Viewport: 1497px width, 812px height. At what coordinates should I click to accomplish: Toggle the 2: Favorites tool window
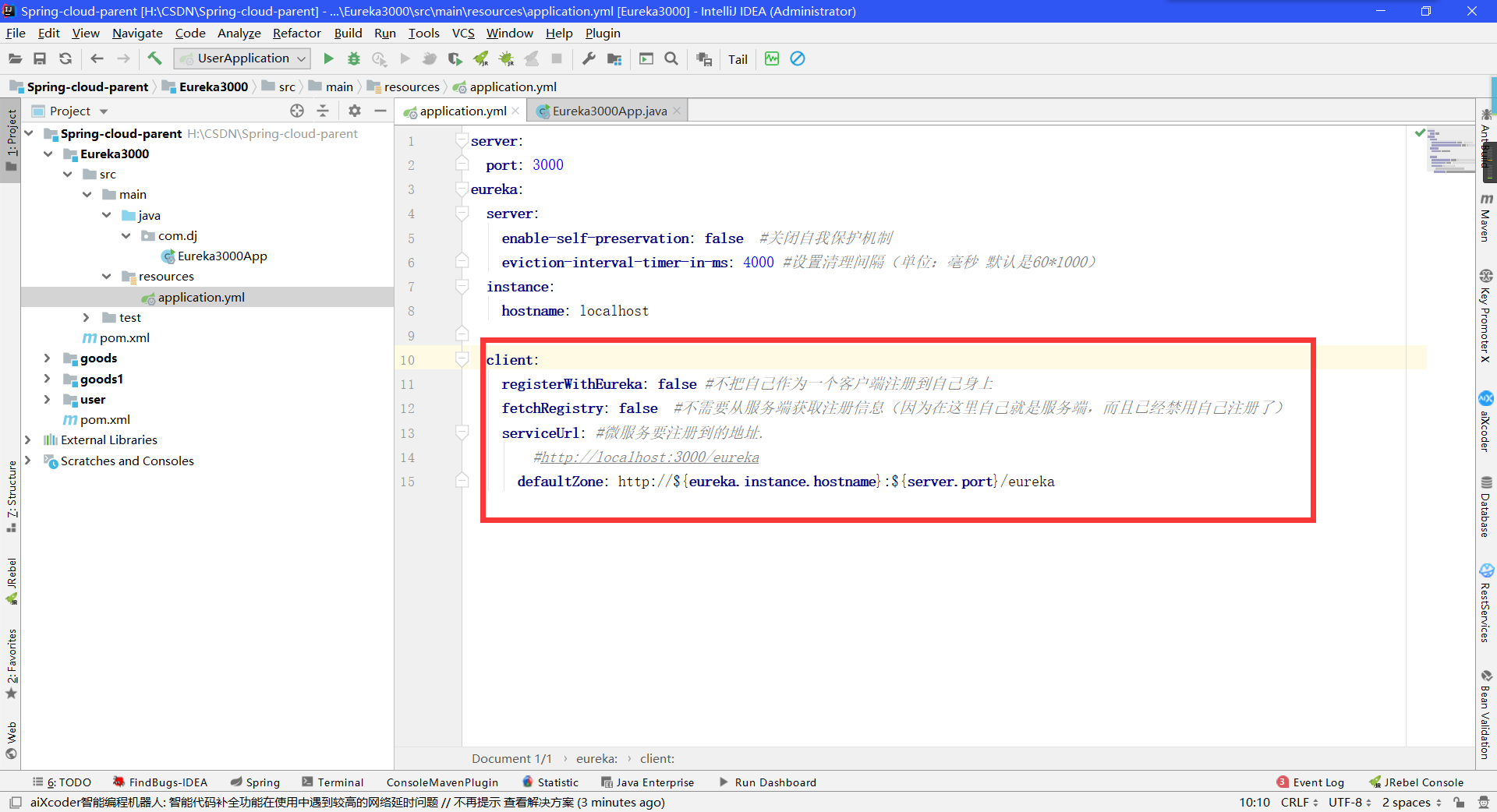point(11,664)
